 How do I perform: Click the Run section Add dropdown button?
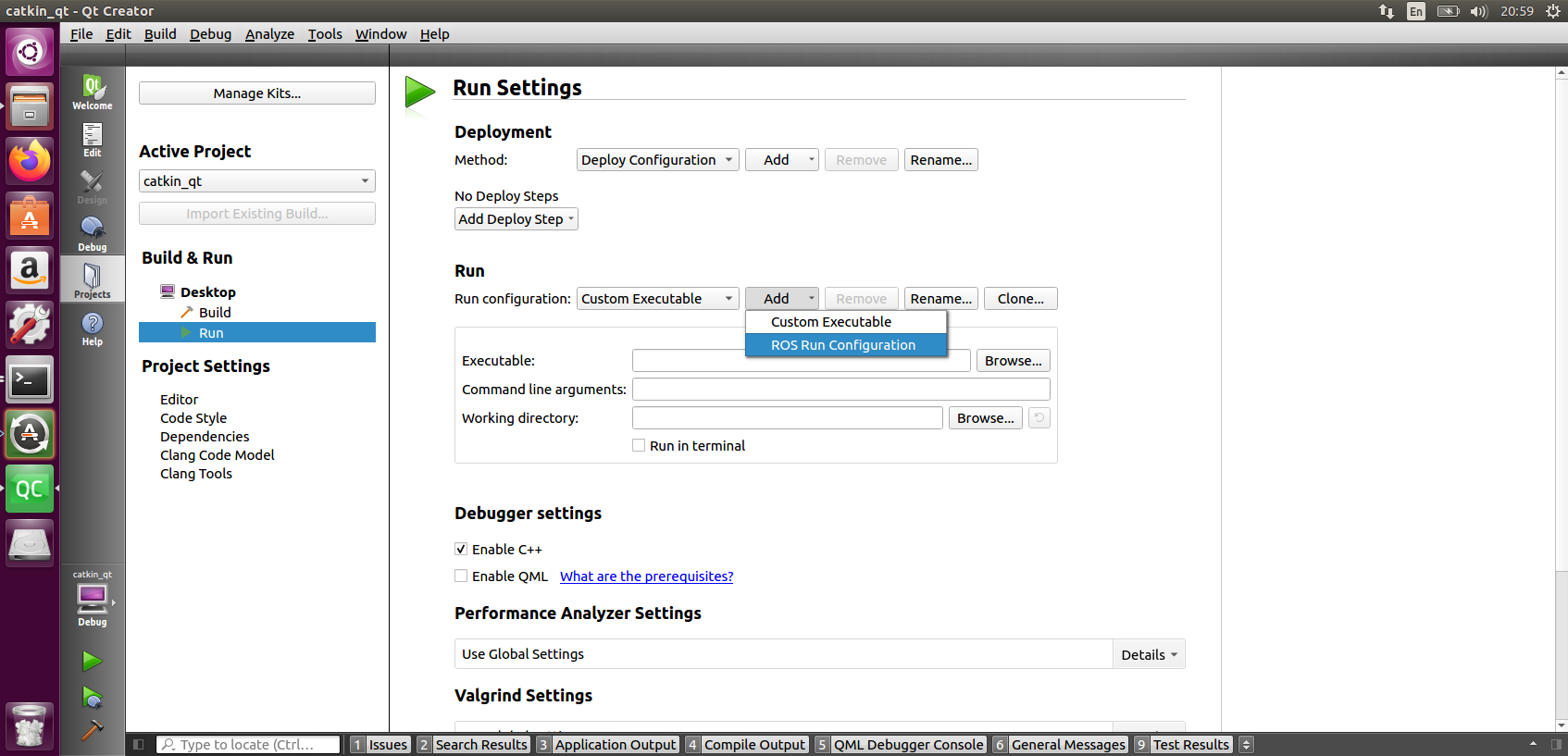coord(782,299)
